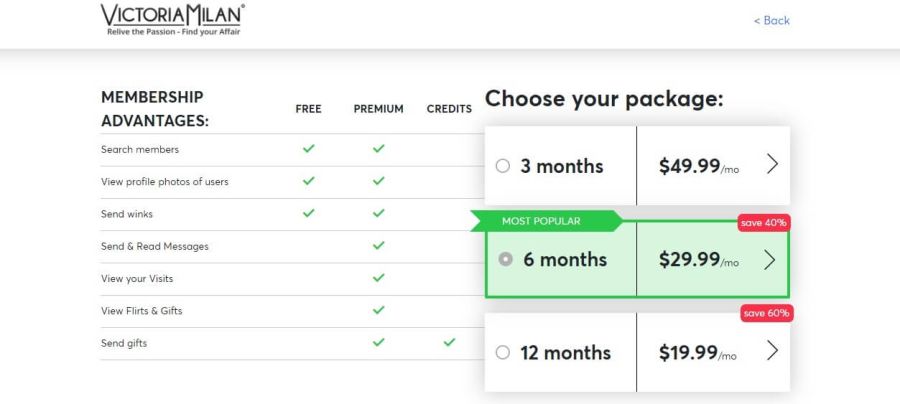Click the arrow for the 6 months package

click(769, 260)
